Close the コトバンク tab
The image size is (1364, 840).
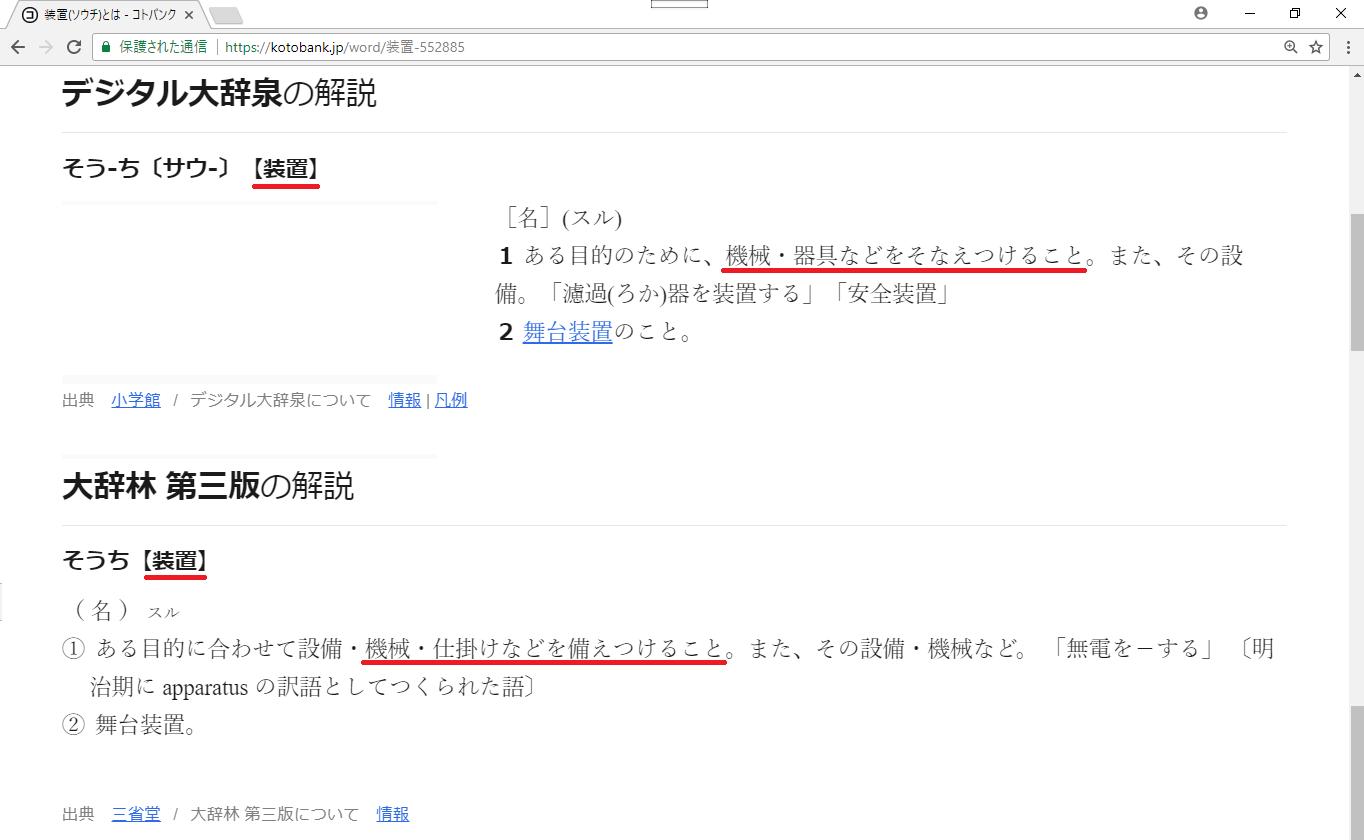[189, 15]
